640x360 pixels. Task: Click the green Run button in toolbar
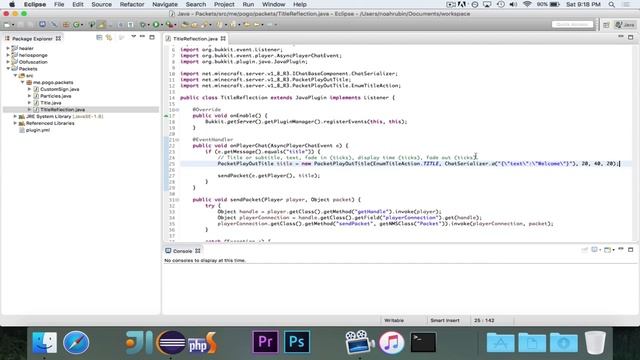pos(156,24)
